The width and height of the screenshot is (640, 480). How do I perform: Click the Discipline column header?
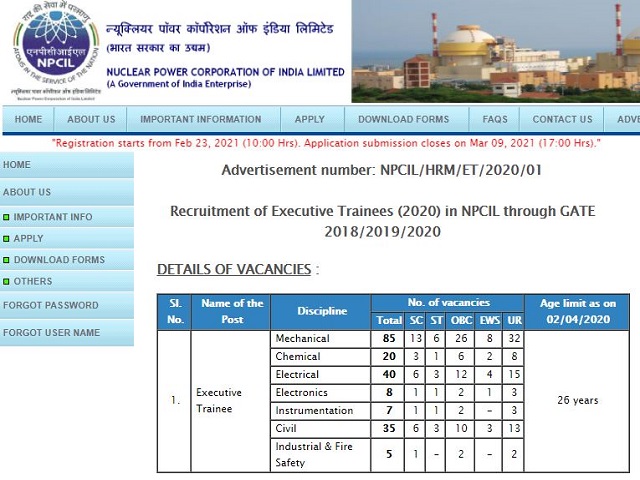[321, 311]
